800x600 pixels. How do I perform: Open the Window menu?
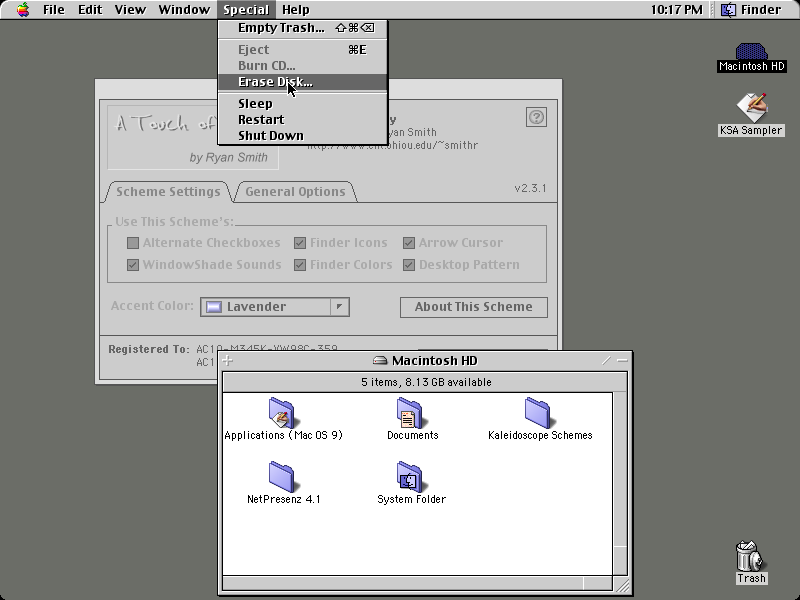pyautogui.click(x=184, y=10)
